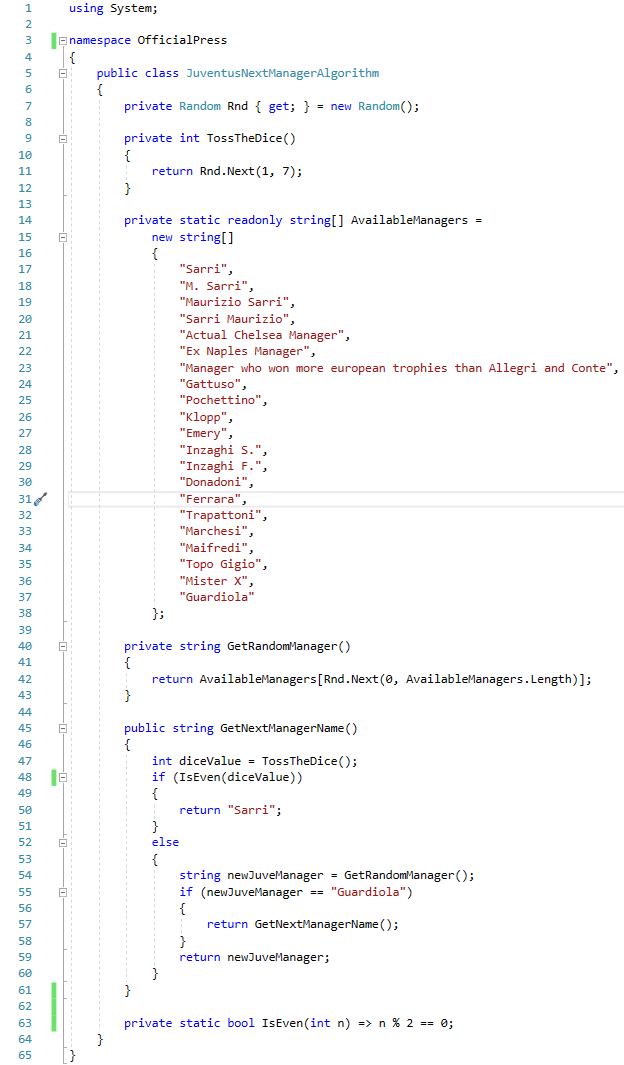The image size is (624, 1065).
Task: Click the IsEven(int n) declaration on line 63
Action: pos(306,1023)
